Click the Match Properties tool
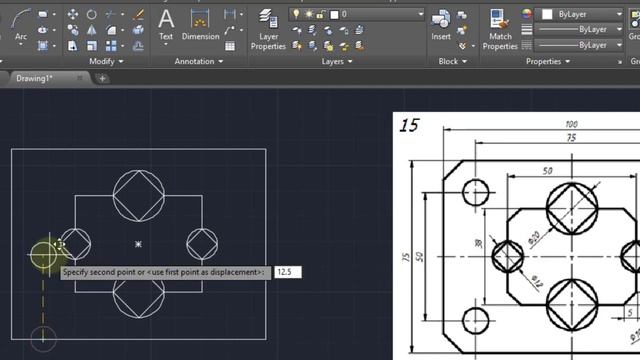Viewport: 640px width, 360px height. pyautogui.click(x=500, y=29)
